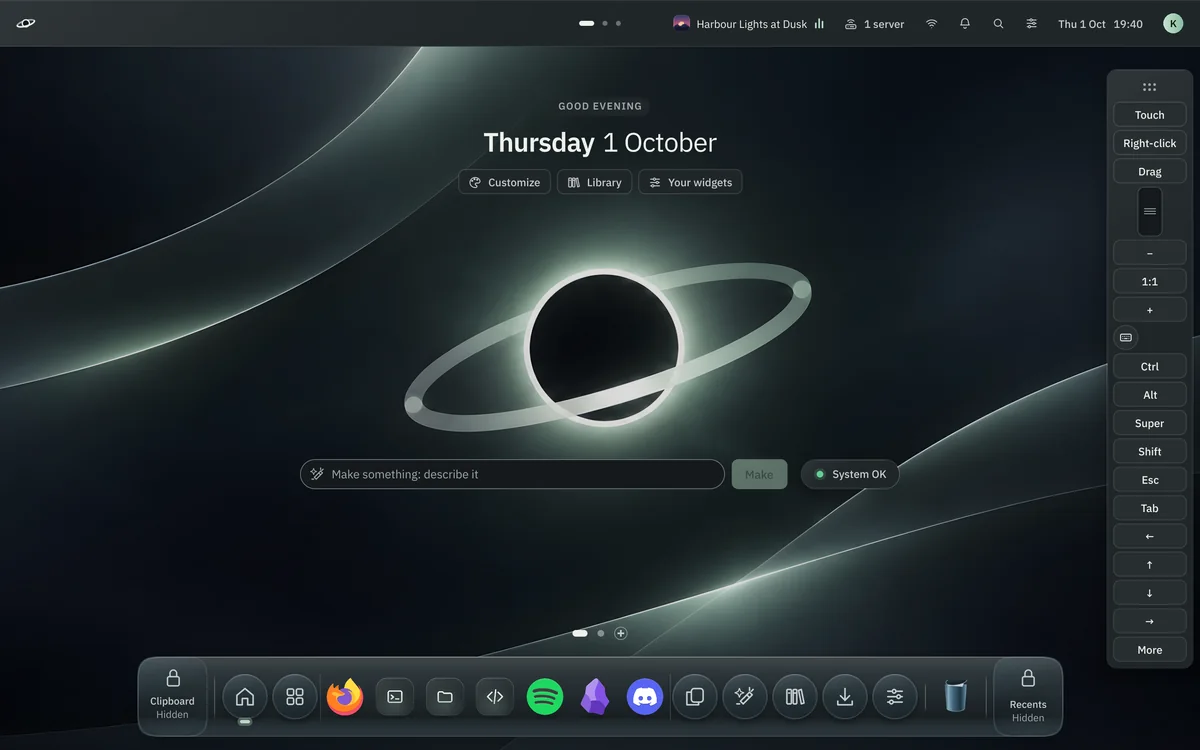Click the Esc key button

click(x=1150, y=480)
